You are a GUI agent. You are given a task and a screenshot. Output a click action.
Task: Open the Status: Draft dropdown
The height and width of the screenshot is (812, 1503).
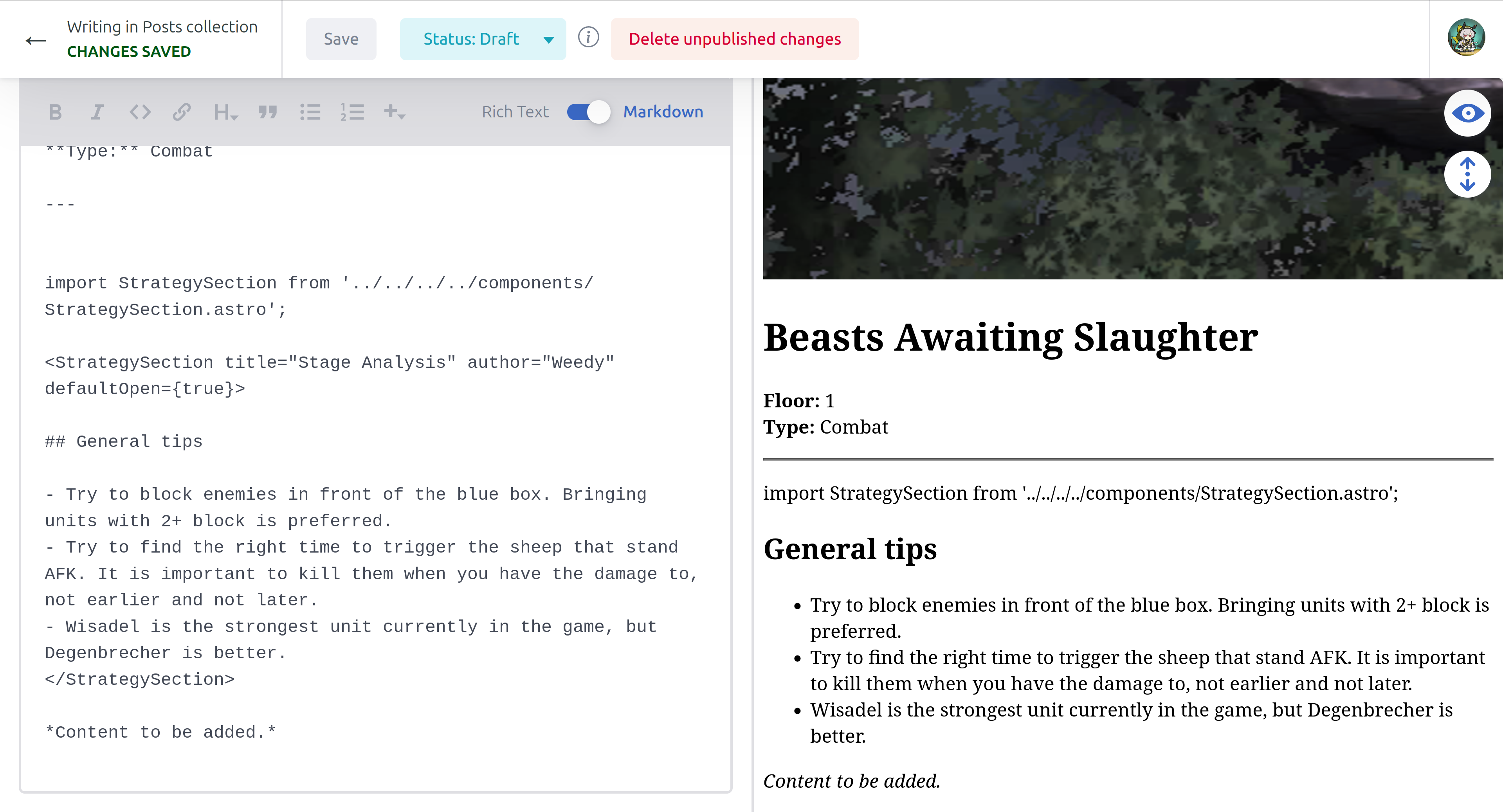coord(483,39)
